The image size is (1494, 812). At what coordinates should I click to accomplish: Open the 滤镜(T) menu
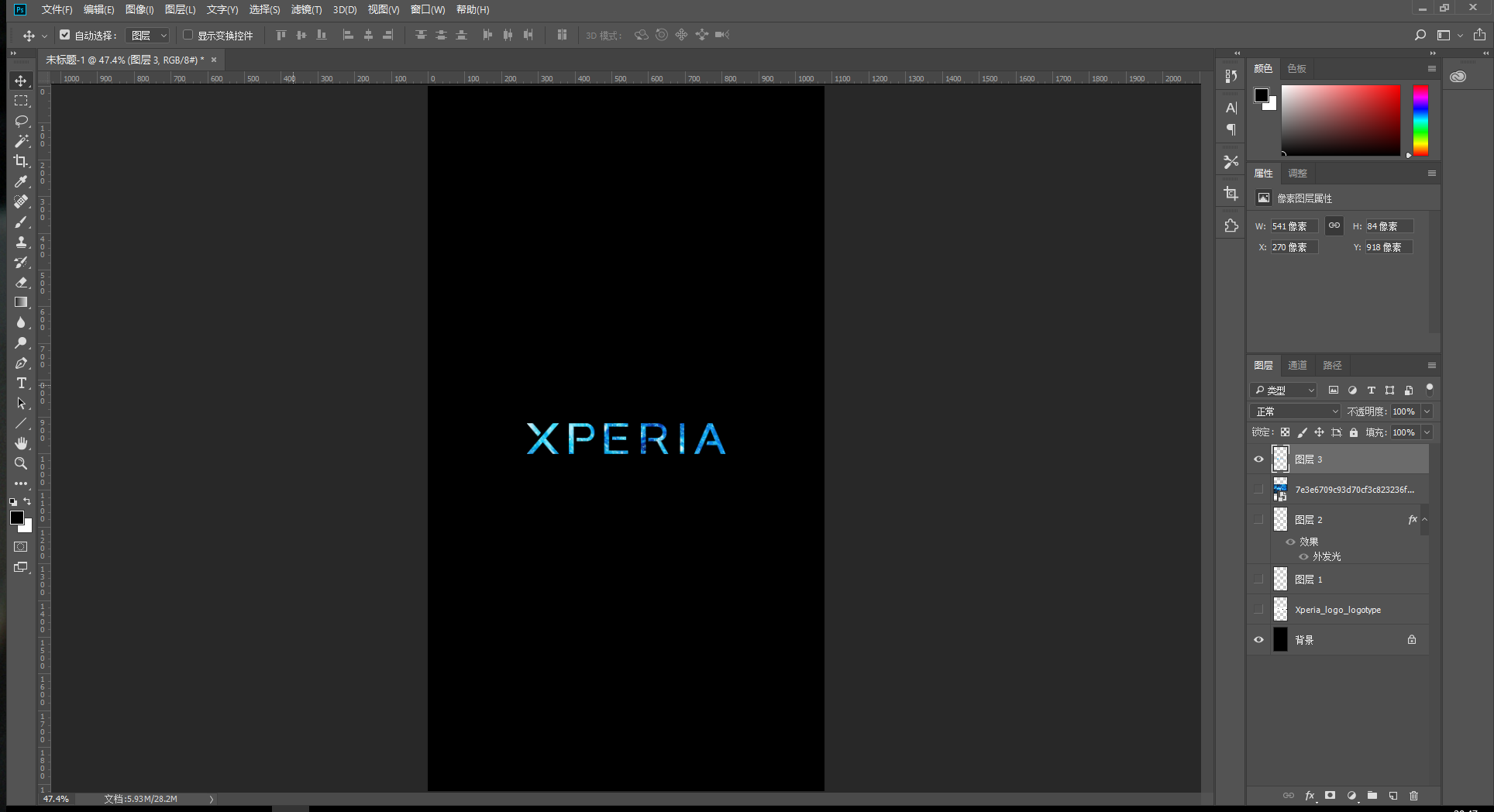306,9
